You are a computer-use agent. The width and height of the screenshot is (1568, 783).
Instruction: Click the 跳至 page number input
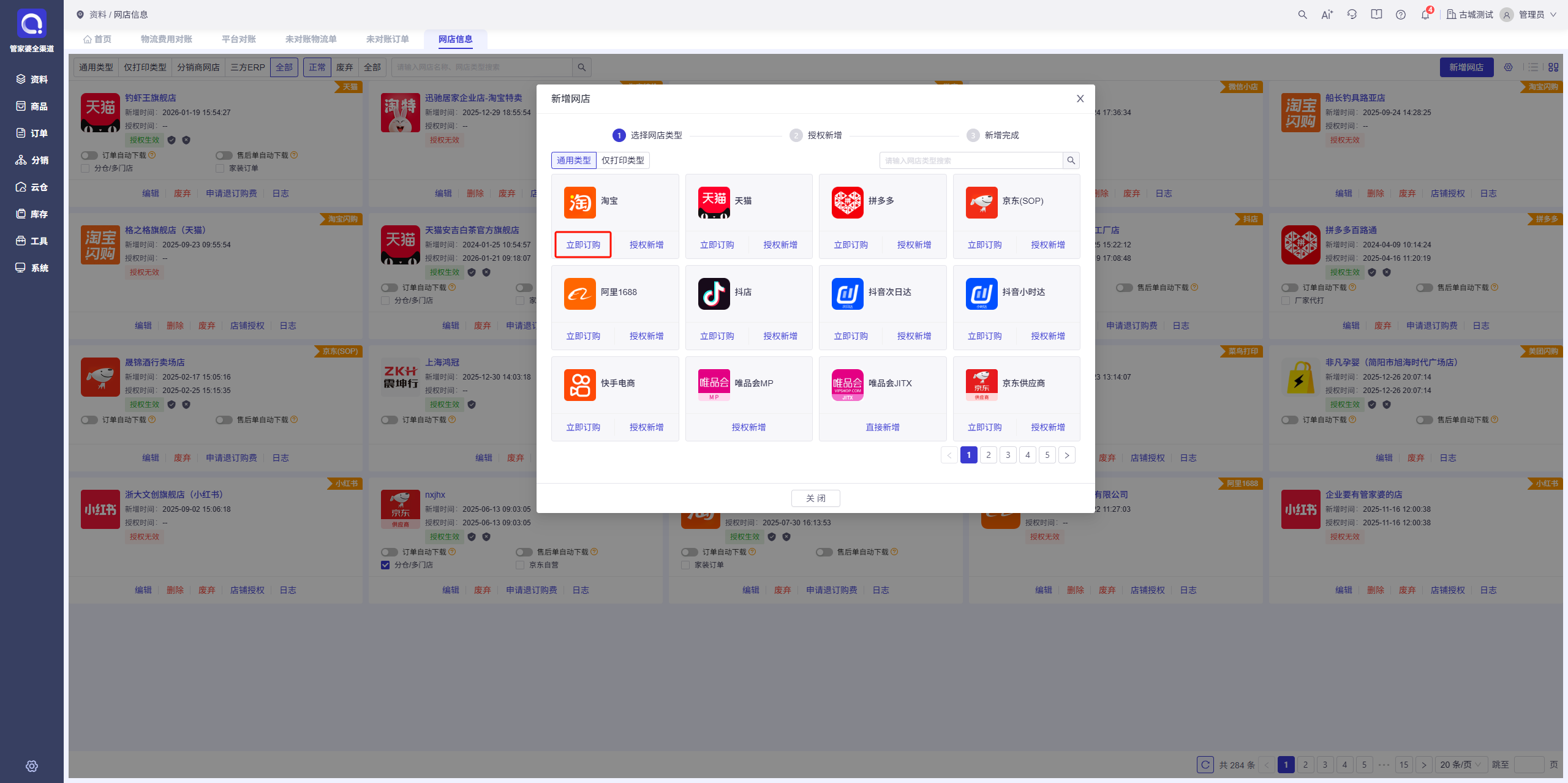pyautogui.click(x=1529, y=764)
